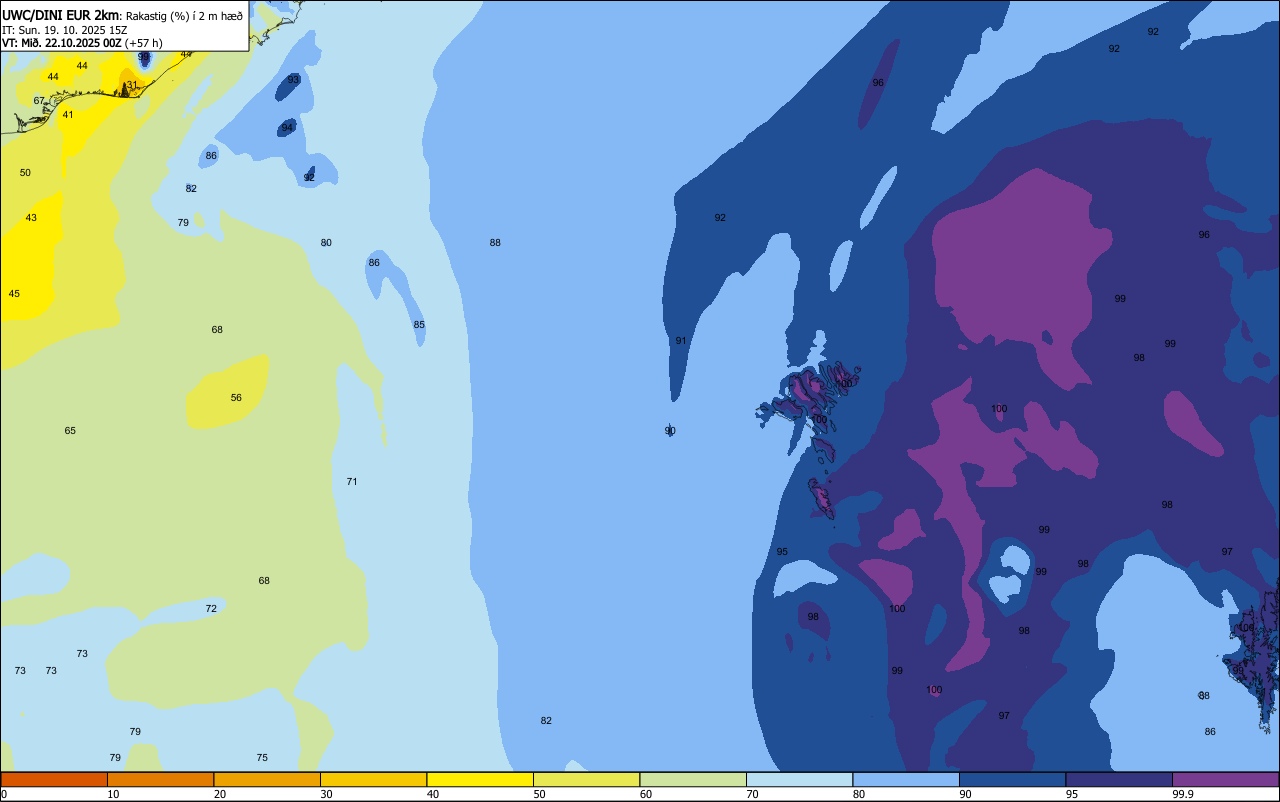Click the map value '72'

(x=211, y=609)
